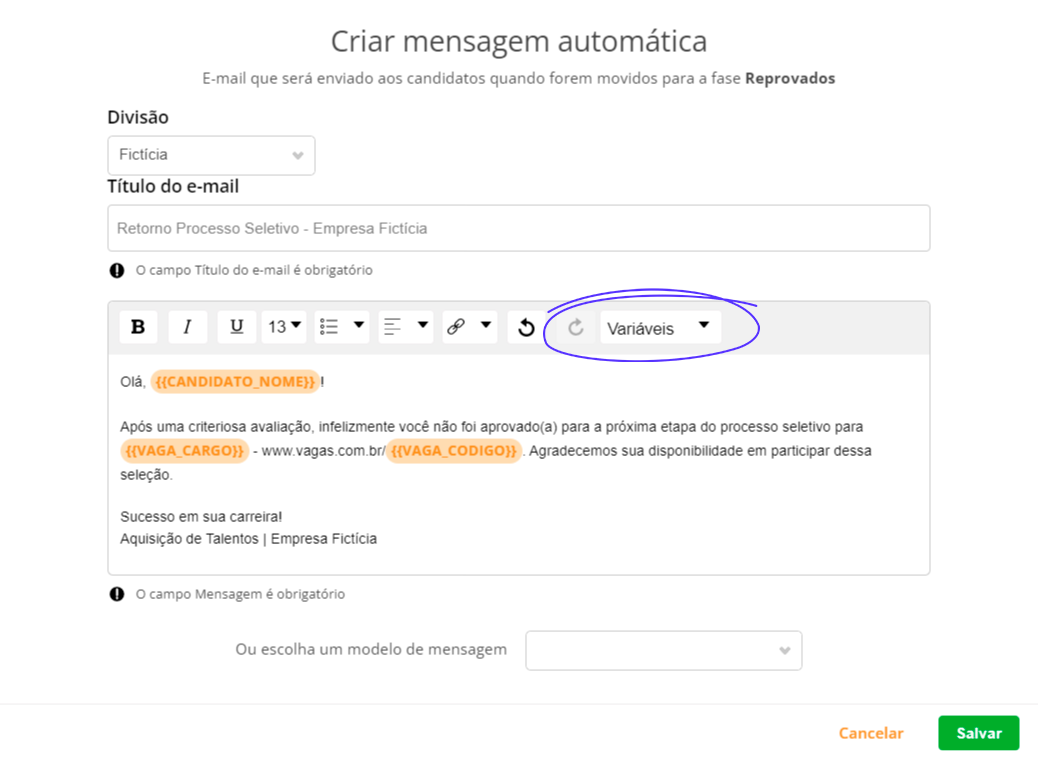Expand the list style options arrow
1038x760 pixels.
pyautogui.click(x=358, y=325)
